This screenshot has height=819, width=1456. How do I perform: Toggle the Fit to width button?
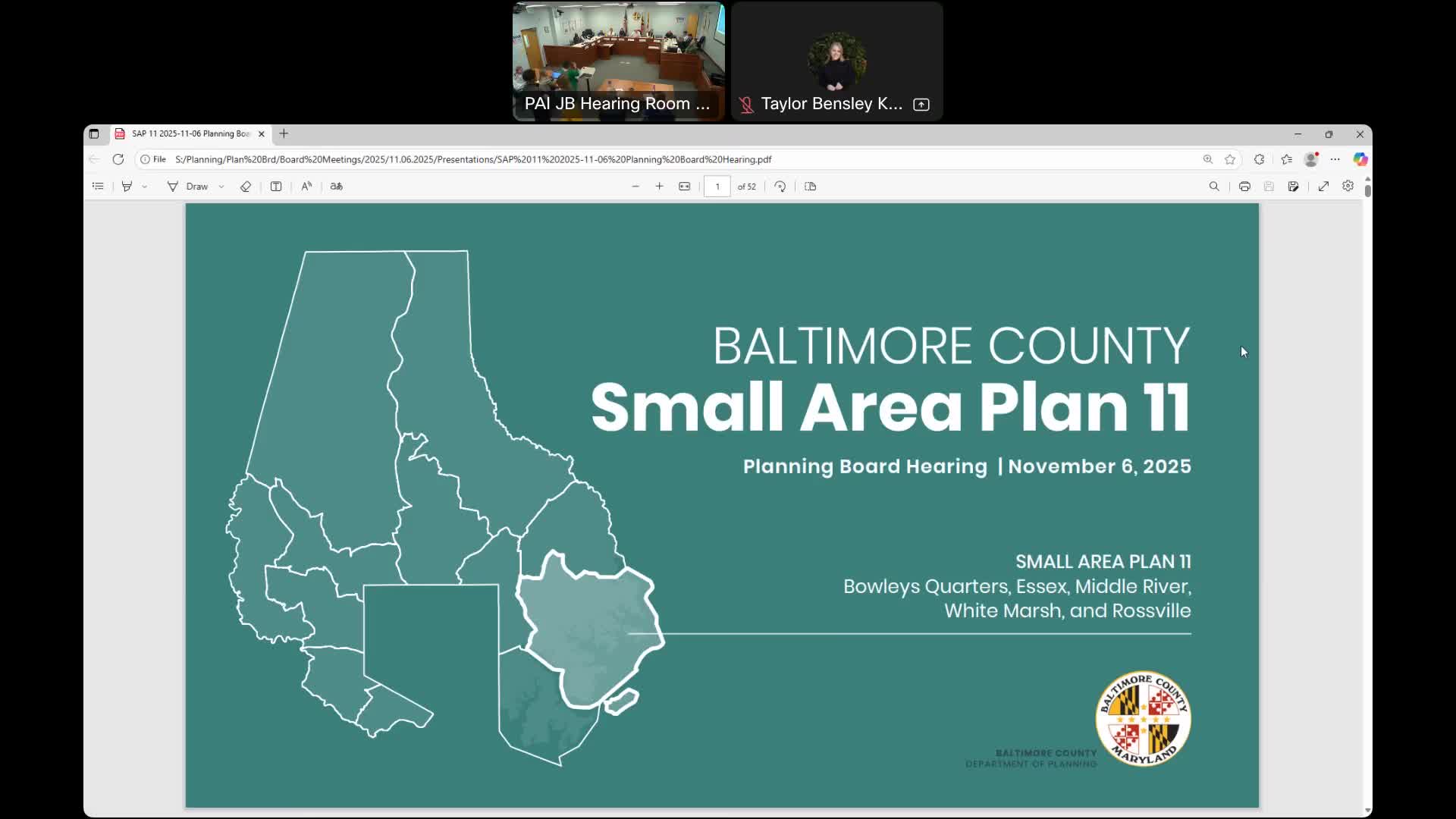pos(684,187)
